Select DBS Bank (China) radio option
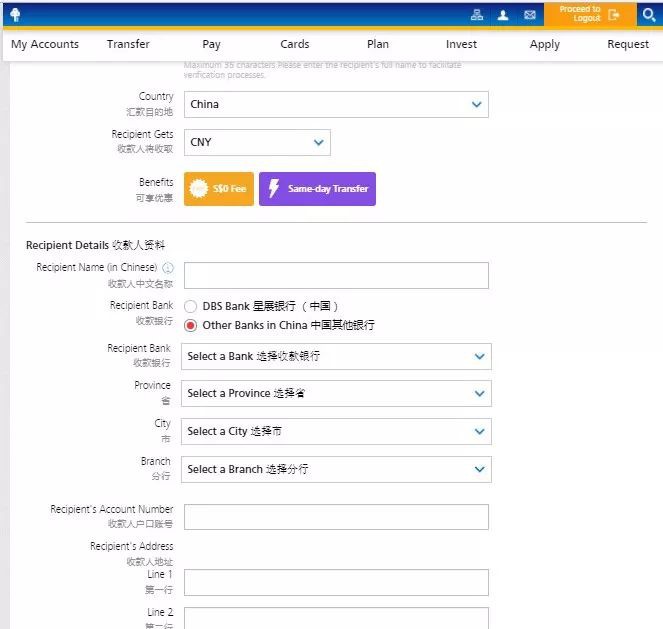 click(191, 307)
